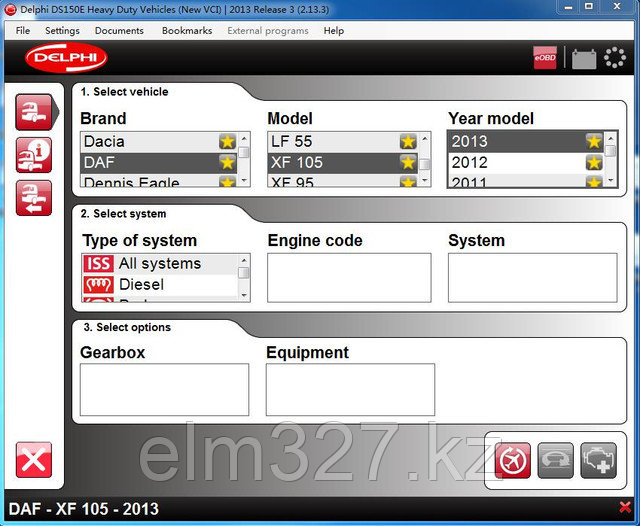Image resolution: width=640 pixels, height=526 pixels.
Task: Click the Delphi logo
Action: (66, 58)
